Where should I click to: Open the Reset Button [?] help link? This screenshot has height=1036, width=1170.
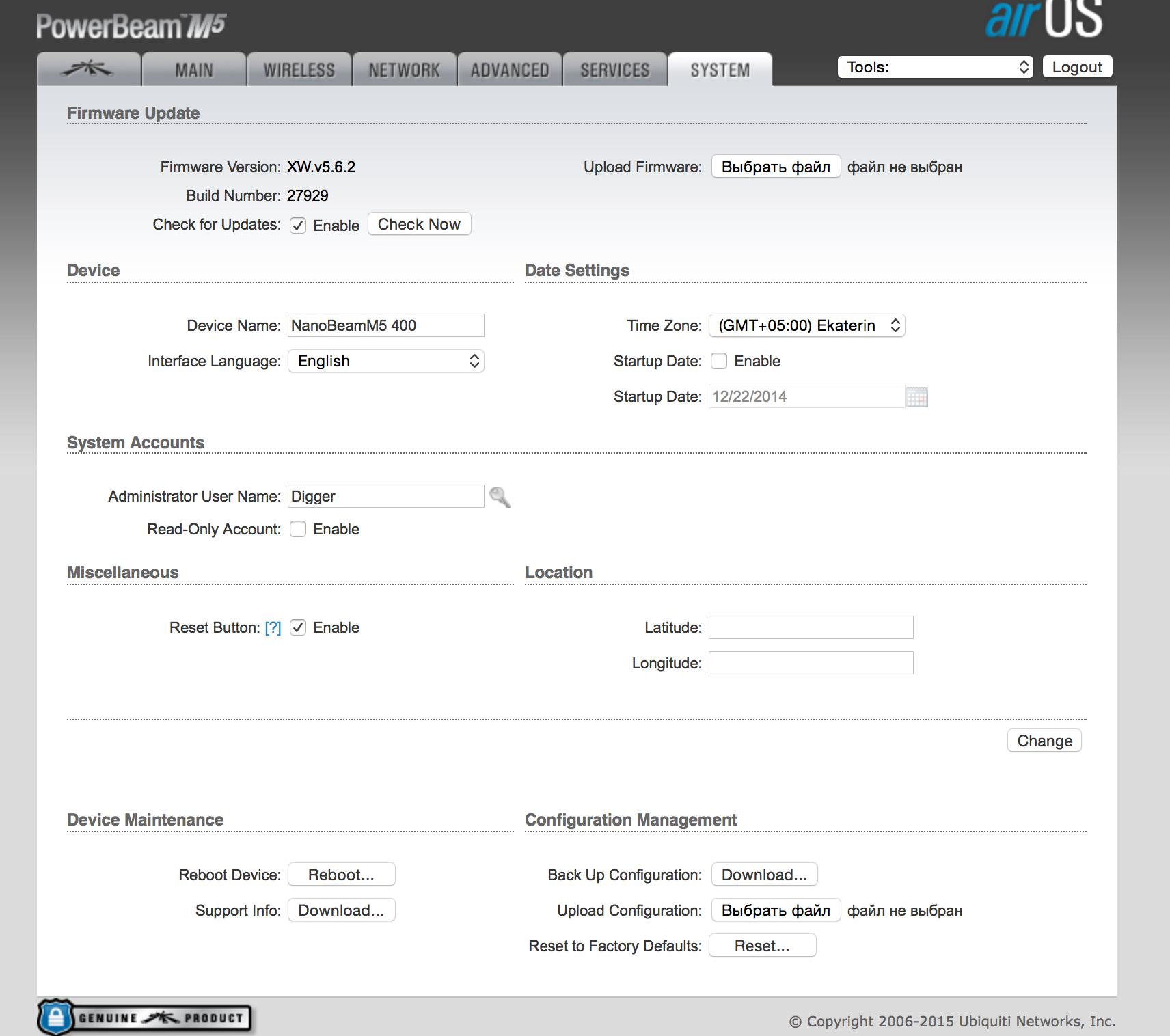point(273,627)
